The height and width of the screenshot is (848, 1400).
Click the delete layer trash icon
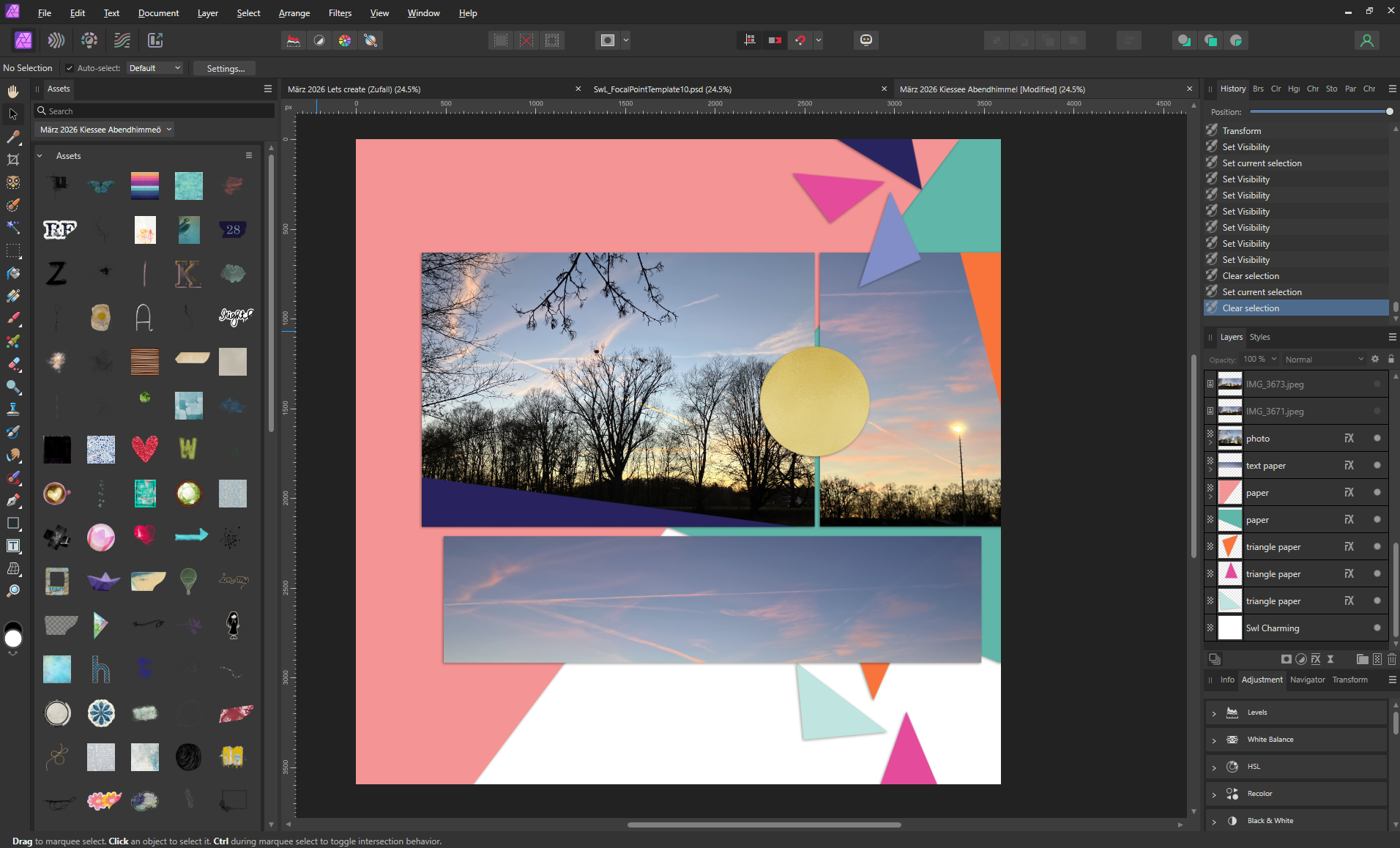click(x=1391, y=659)
